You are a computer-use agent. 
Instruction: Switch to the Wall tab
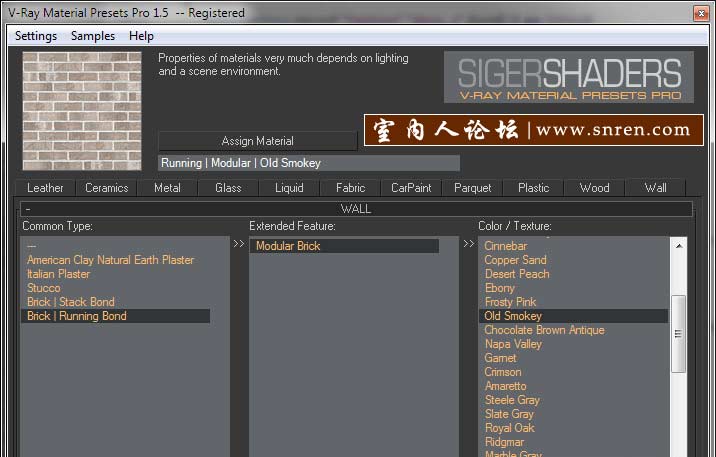coord(655,188)
